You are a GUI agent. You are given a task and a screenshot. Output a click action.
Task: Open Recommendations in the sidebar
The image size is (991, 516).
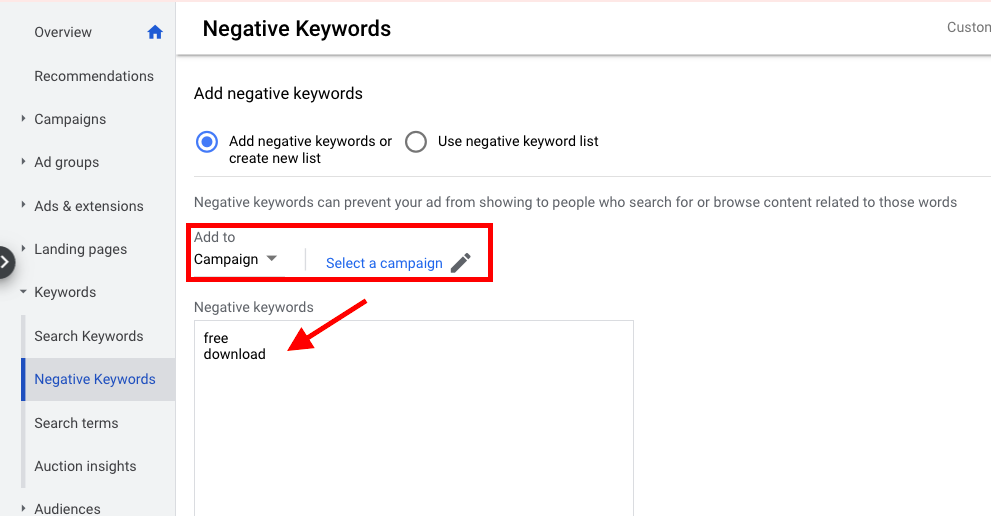click(x=94, y=76)
